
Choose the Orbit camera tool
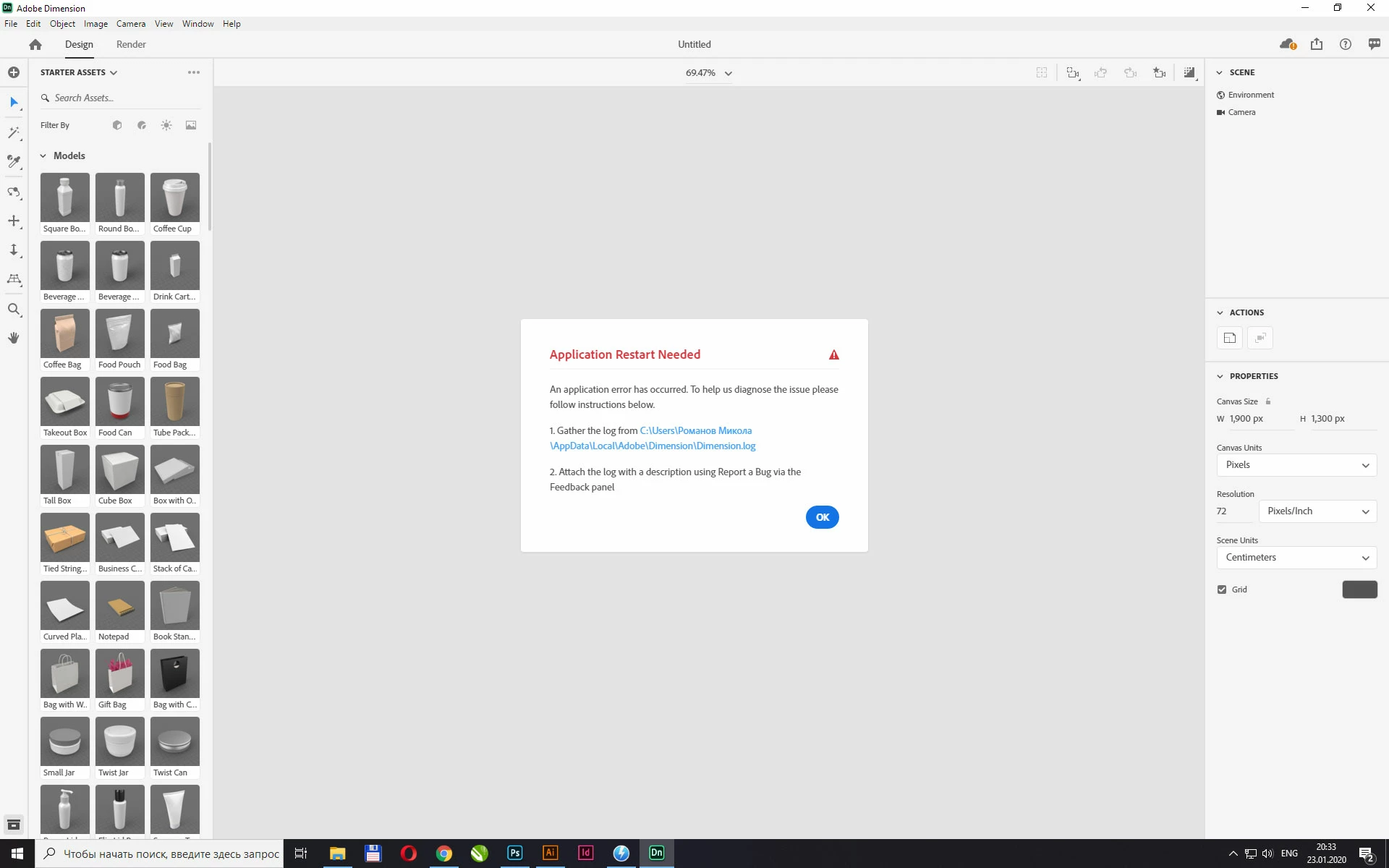tap(14, 192)
